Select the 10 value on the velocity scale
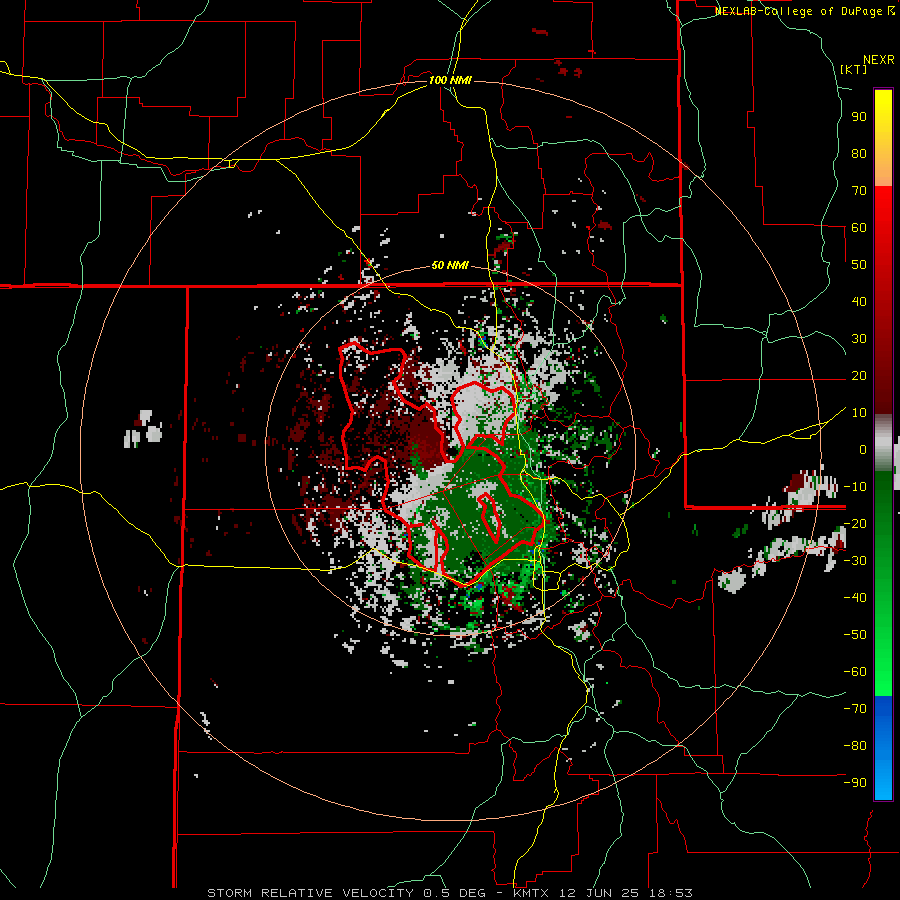 tap(859, 413)
